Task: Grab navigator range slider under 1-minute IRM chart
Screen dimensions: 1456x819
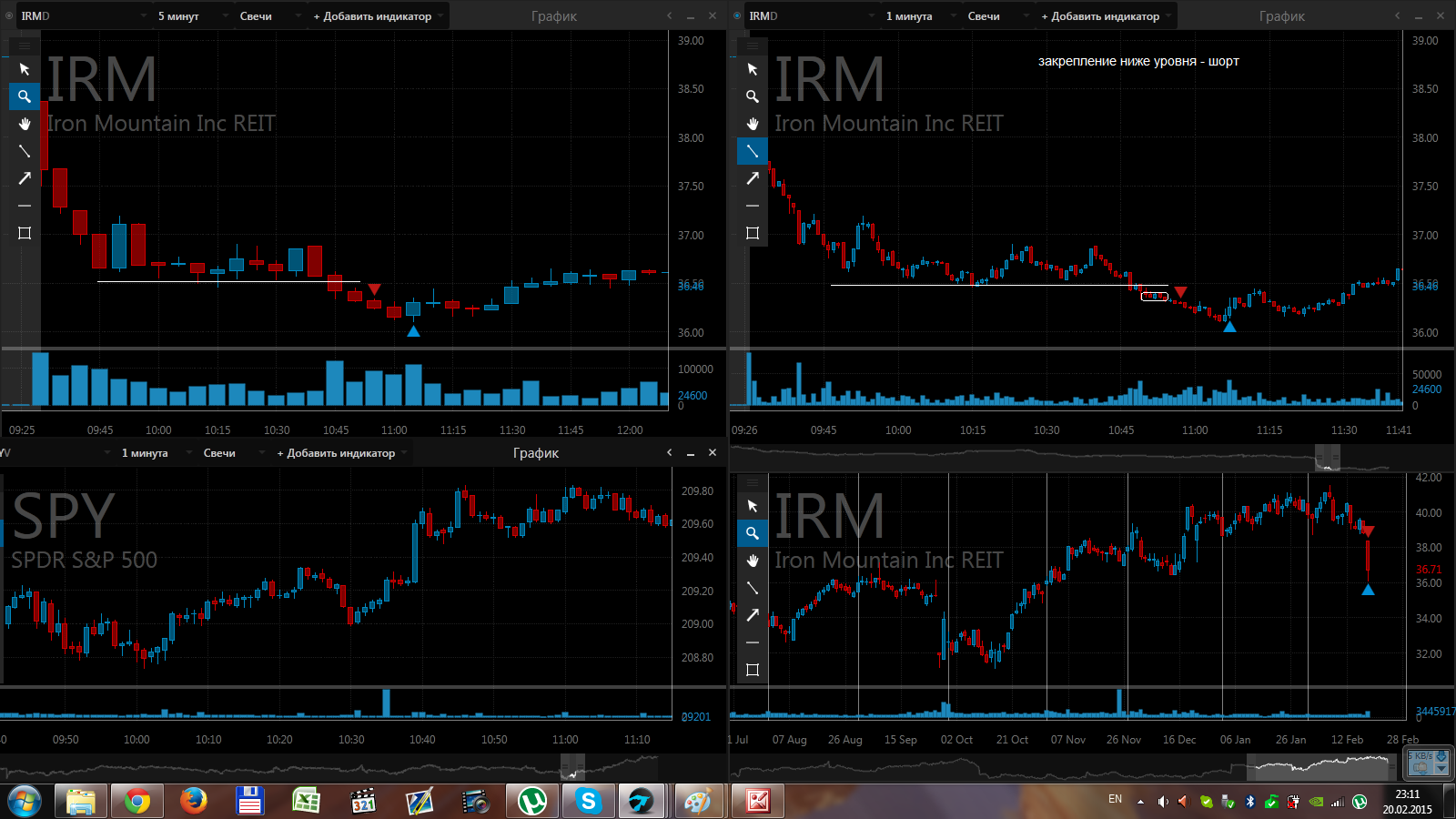Action: (x=1328, y=458)
